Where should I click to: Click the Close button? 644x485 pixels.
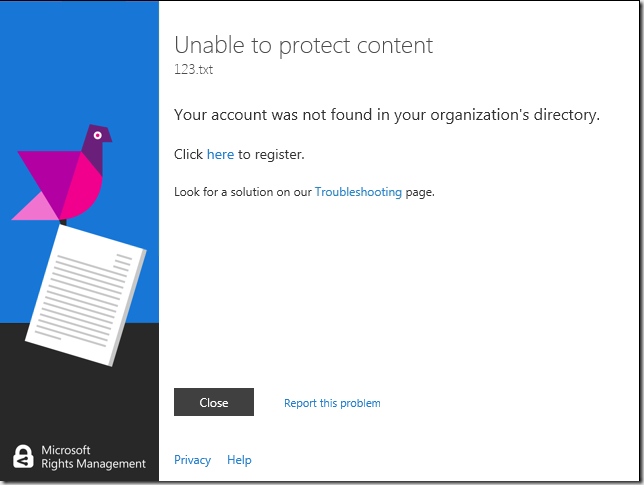pos(214,402)
